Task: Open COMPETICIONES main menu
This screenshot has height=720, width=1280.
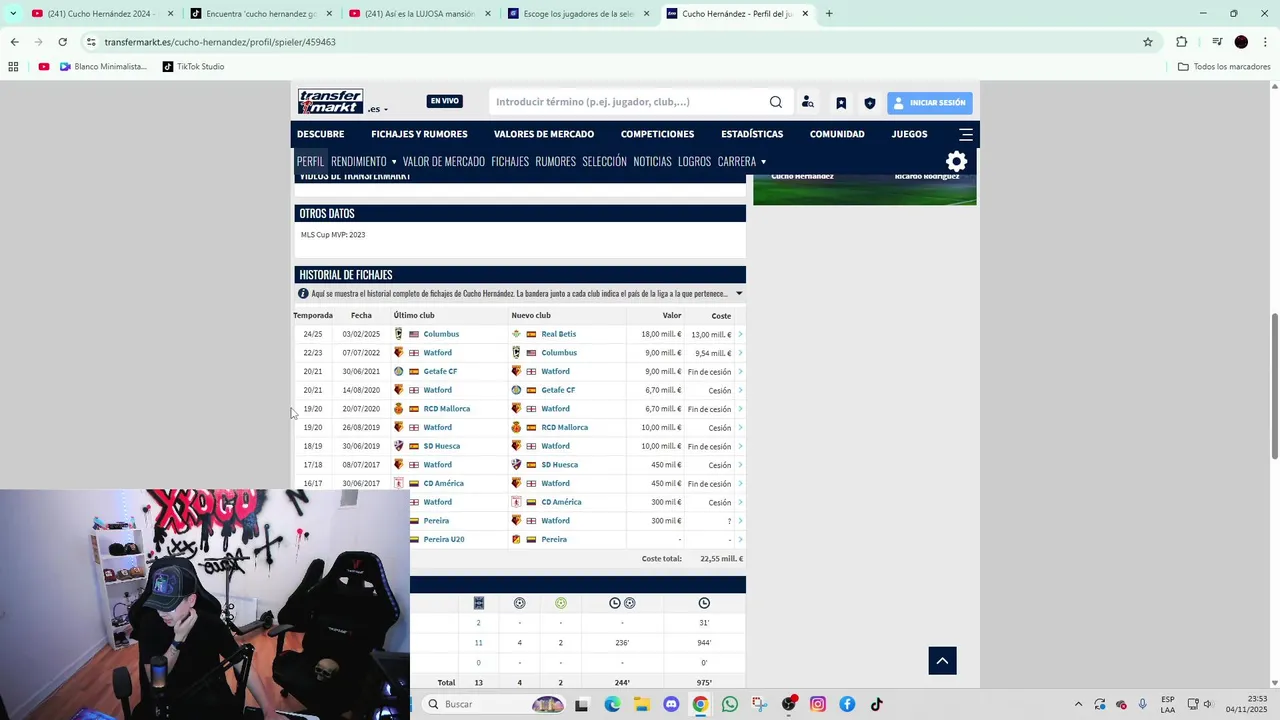Action: [657, 134]
